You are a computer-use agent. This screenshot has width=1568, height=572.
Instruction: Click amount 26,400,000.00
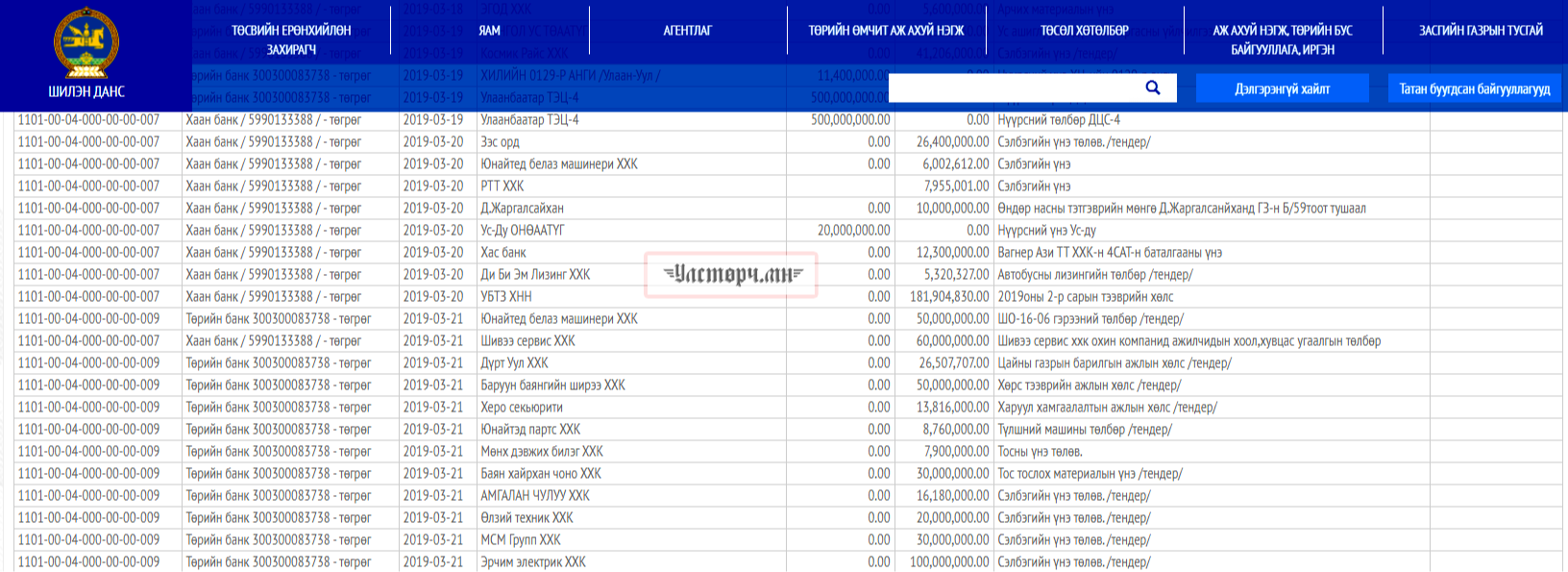(952, 142)
